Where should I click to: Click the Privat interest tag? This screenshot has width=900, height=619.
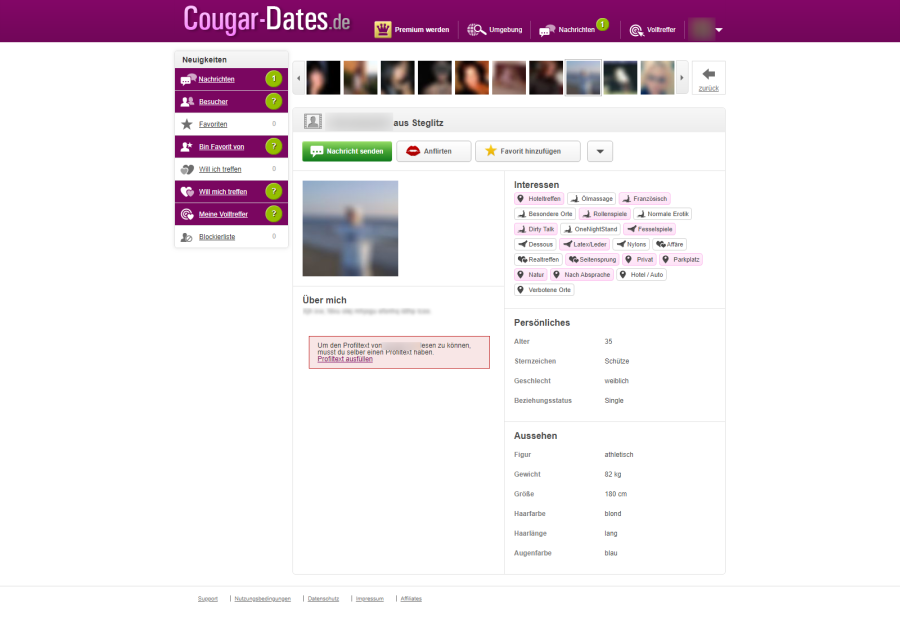639,260
